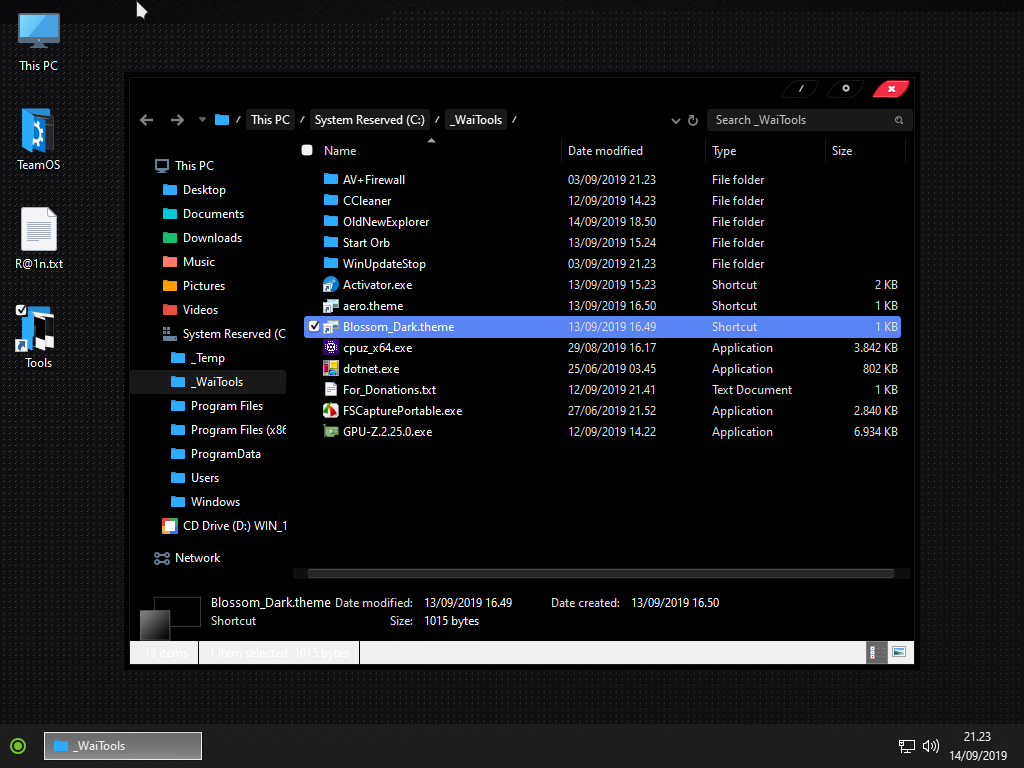Toggle checkbox on Tools desktop icon
Image resolution: width=1024 pixels, height=768 pixels.
click(21, 310)
